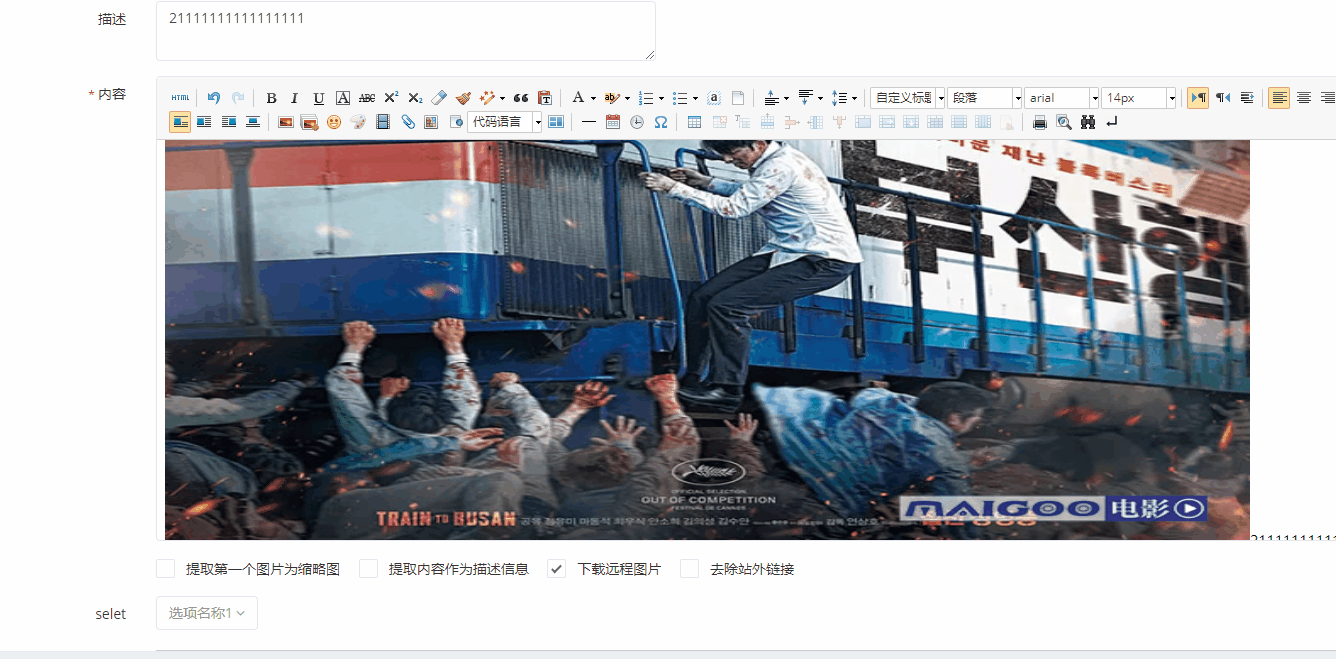Select all content in the editor

pyautogui.click(x=714, y=98)
